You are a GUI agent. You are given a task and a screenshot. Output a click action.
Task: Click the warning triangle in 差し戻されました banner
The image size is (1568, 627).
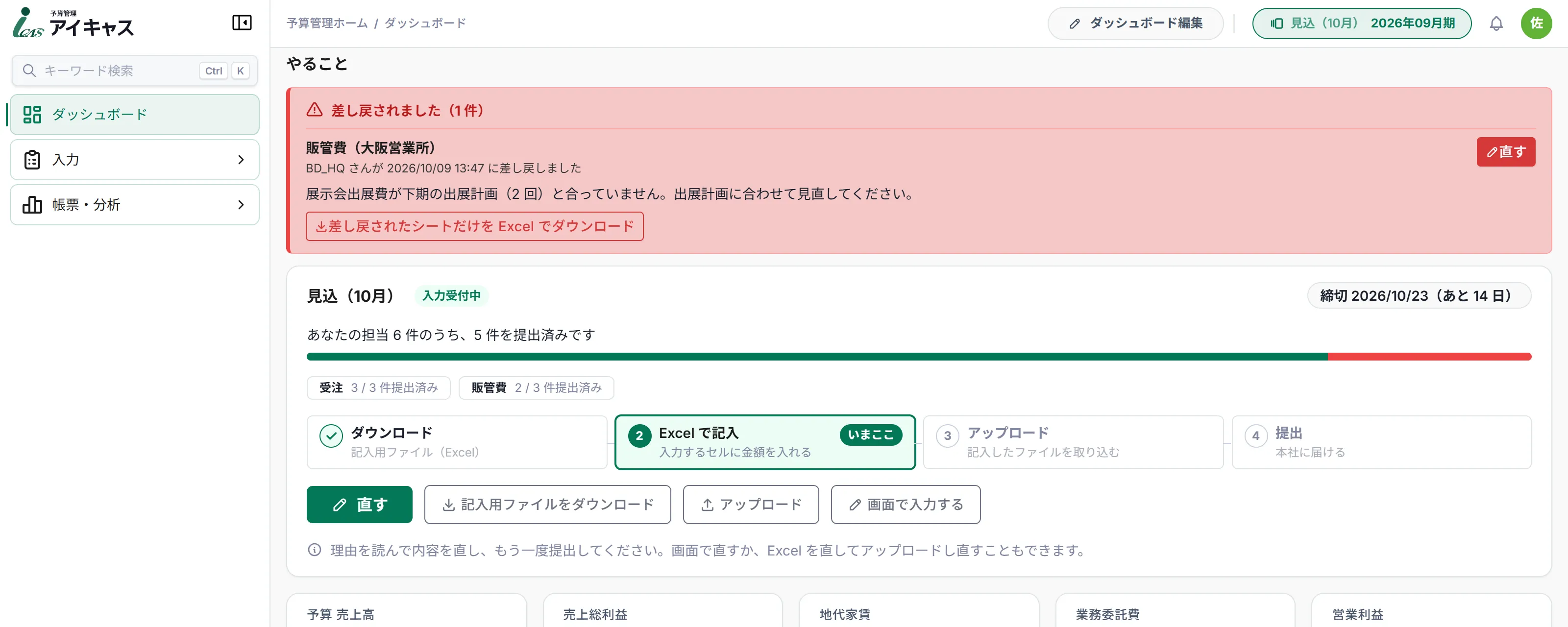(x=314, y=110)
